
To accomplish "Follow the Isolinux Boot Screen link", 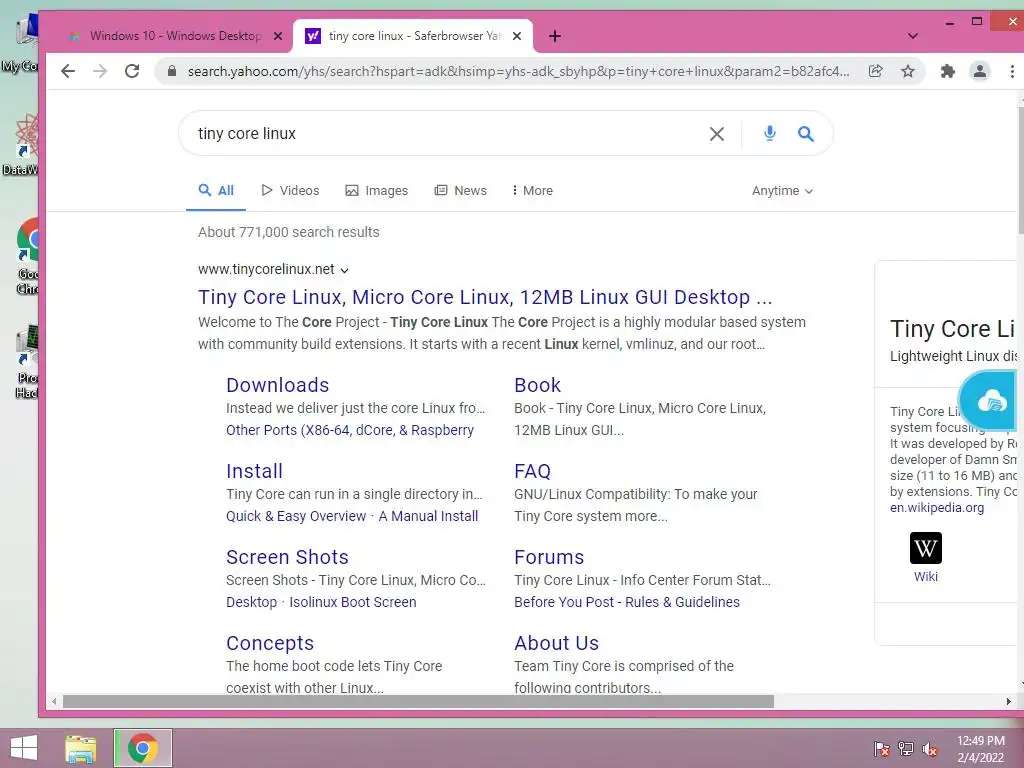I will click(x=353, y=603).
